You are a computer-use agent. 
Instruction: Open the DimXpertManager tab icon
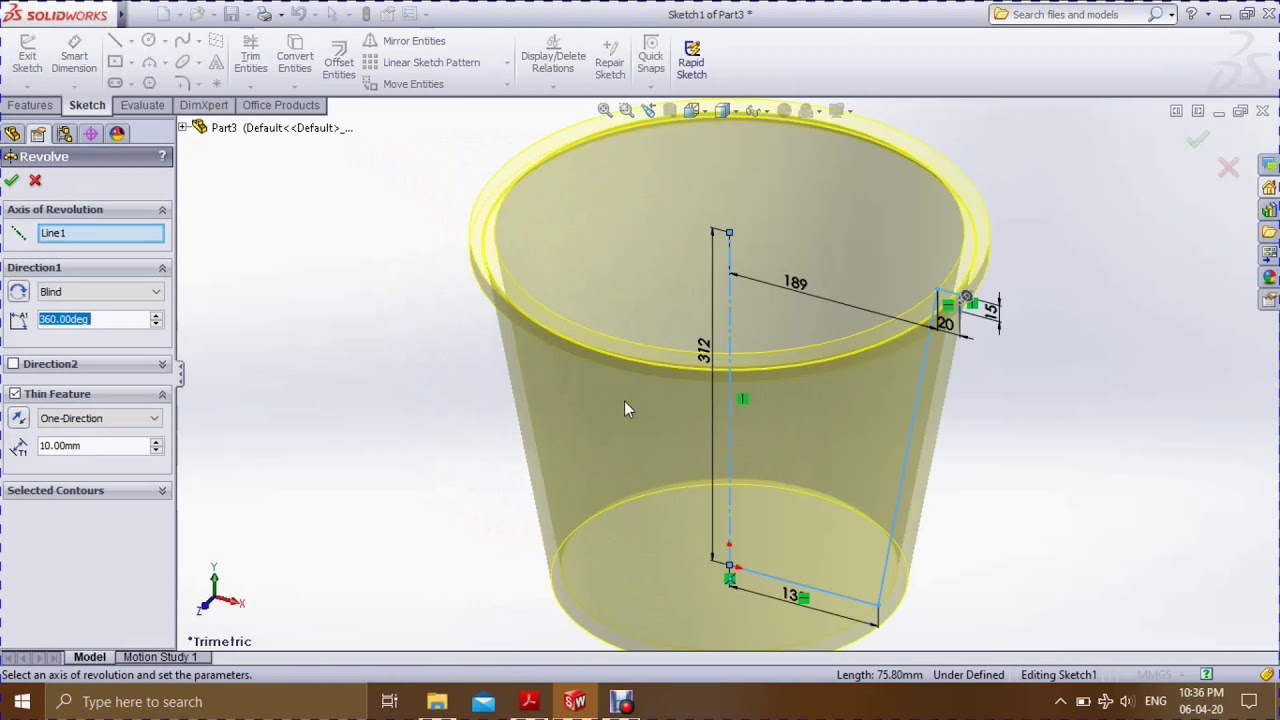point(90,134)
